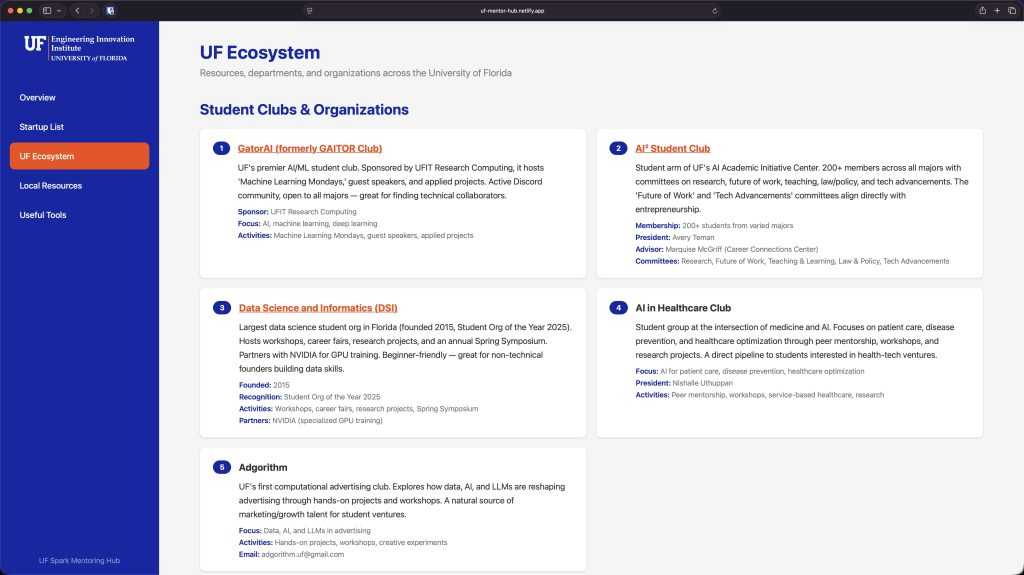The height and width of the screenshot is (575, 1024).
Task: Go back with the browser back arrow
Action: pos(78,10)
